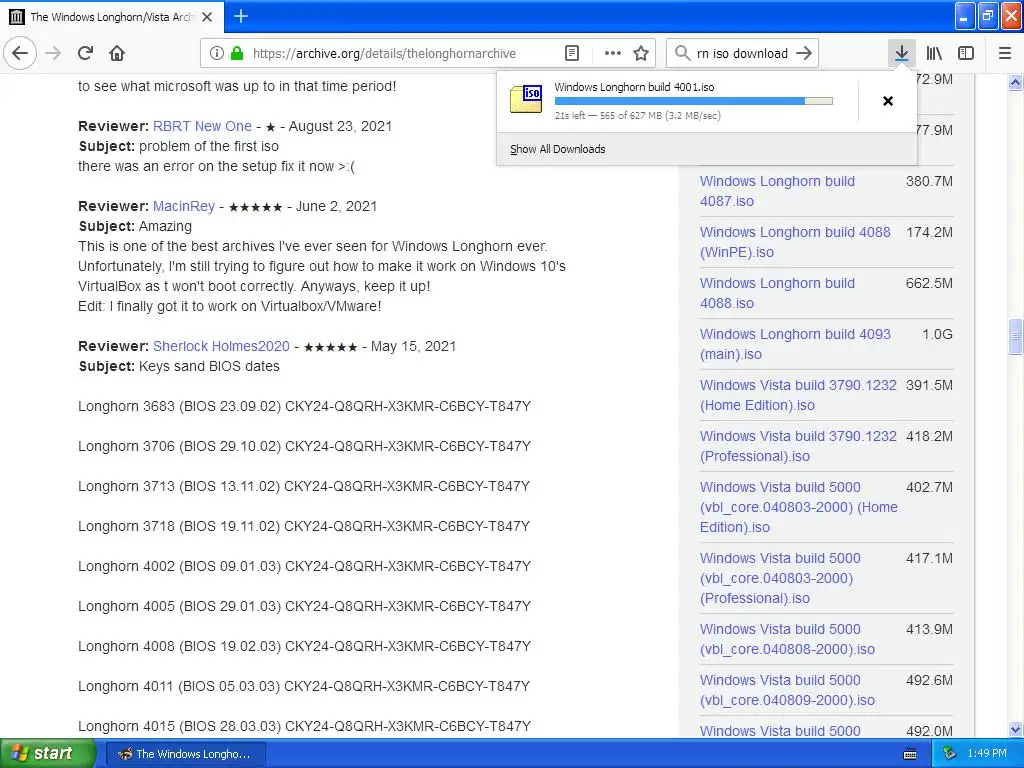This screenshot has height=768, width=1024.
Task: Click the page scrollbar down arrow
Action: (1015, 729)
